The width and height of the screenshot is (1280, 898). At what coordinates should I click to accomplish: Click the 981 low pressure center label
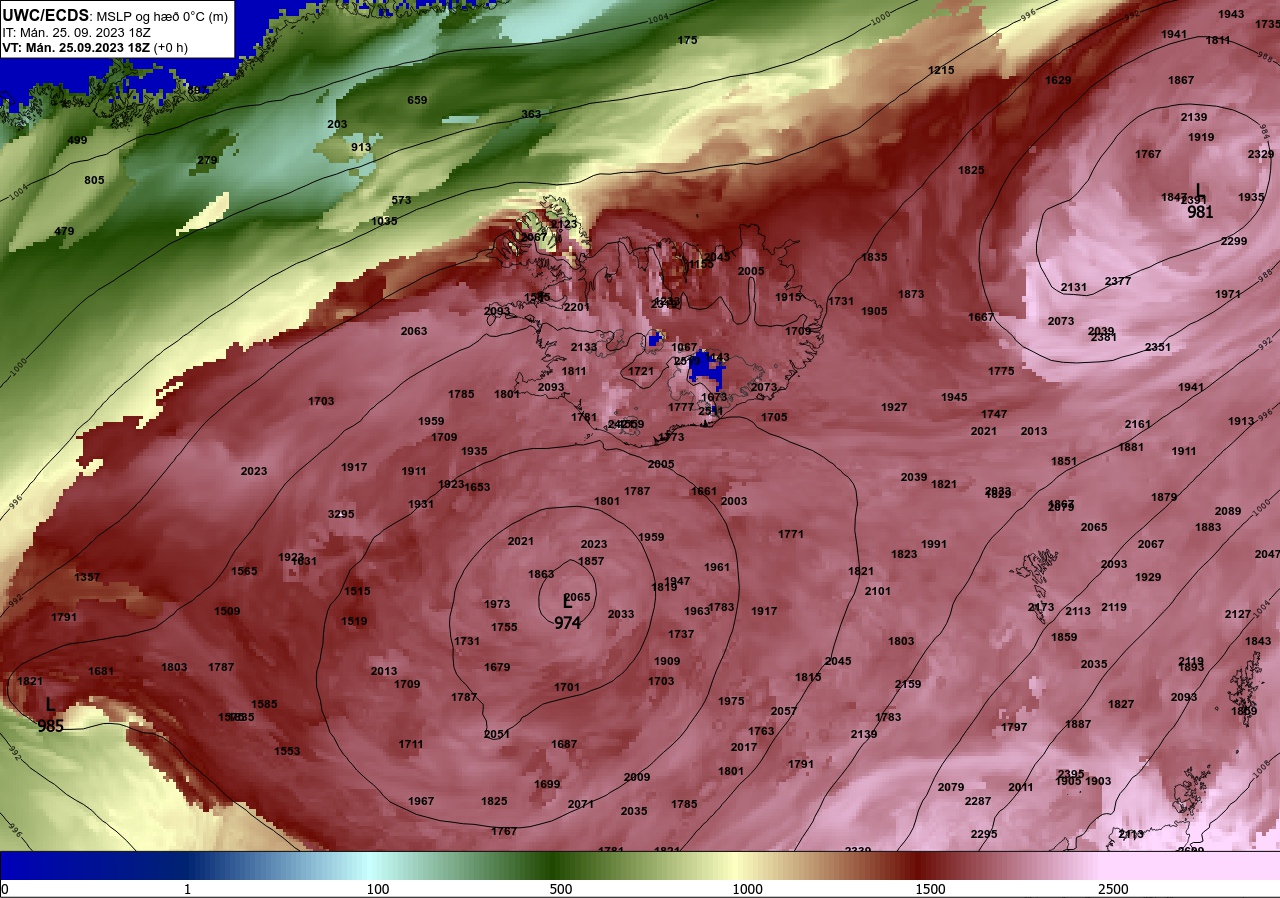1200,212
